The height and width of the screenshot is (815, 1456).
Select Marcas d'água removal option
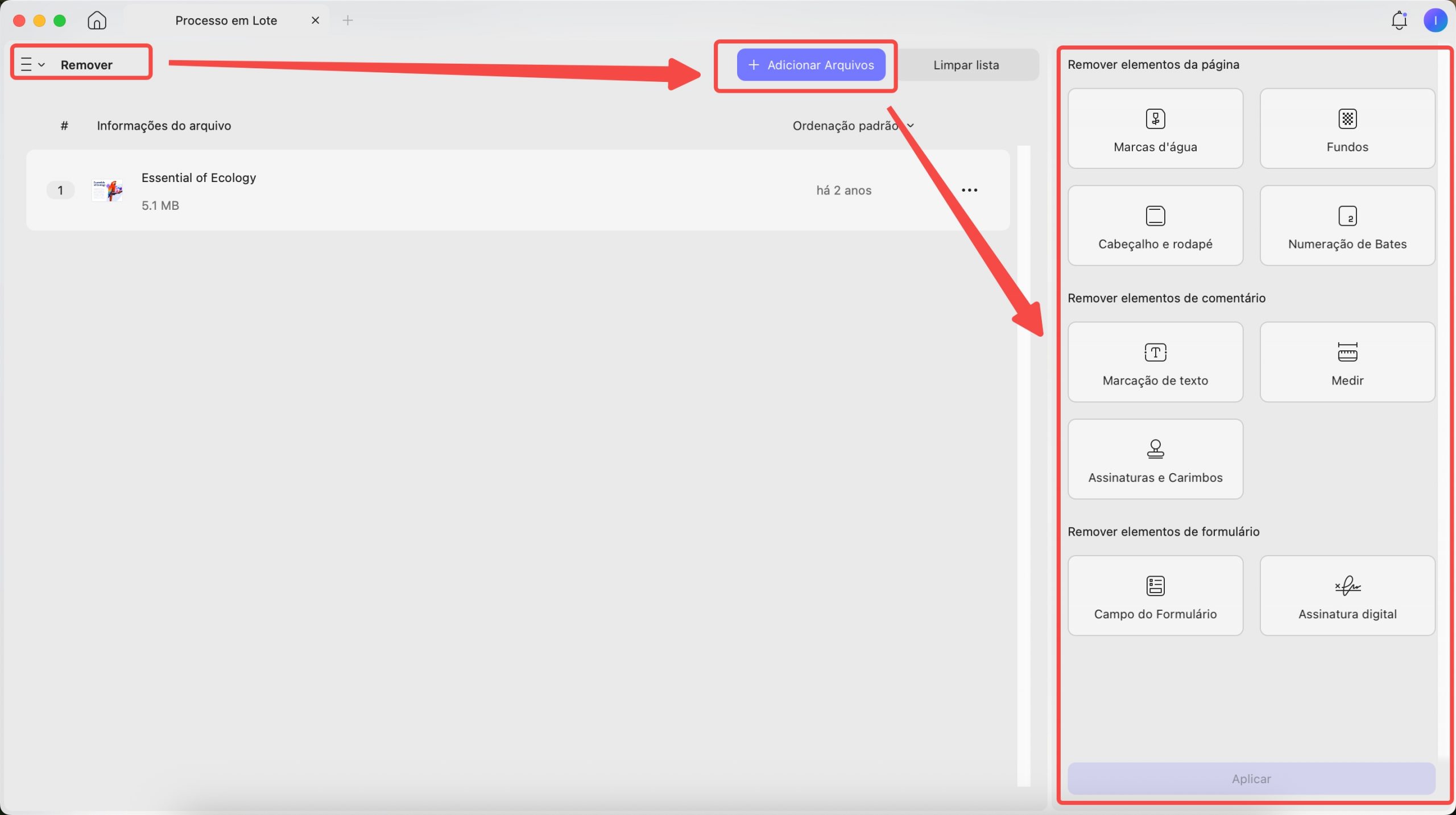(1155, 129)
